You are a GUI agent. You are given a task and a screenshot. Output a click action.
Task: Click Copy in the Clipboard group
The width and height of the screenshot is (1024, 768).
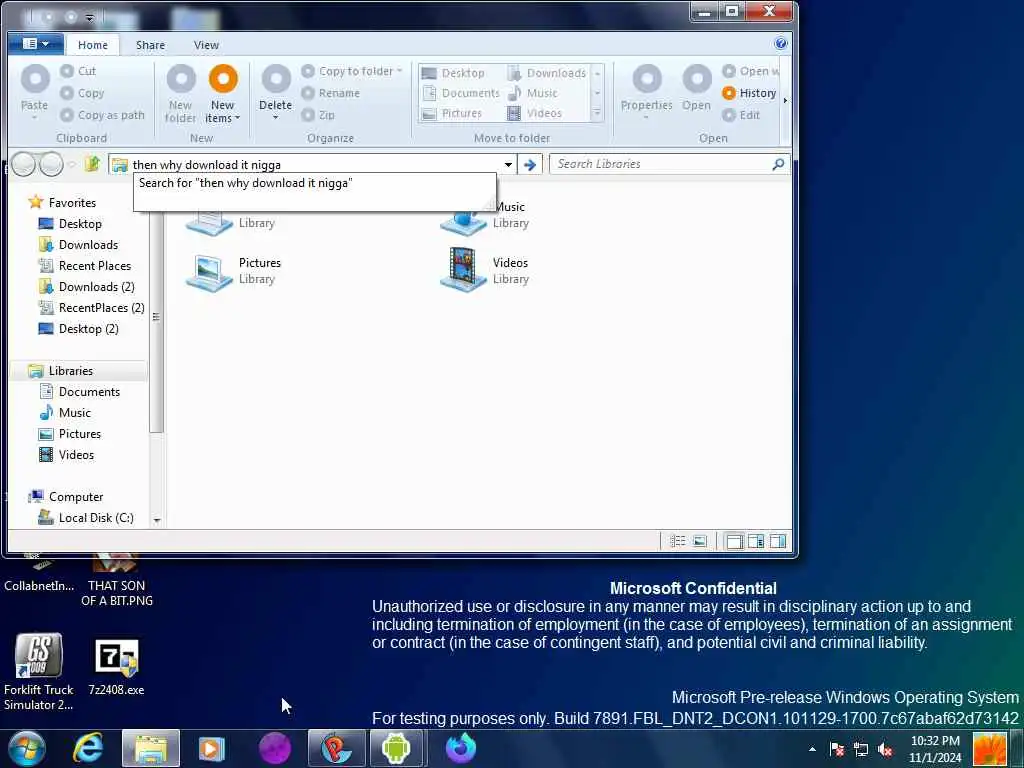coord(82,93)
